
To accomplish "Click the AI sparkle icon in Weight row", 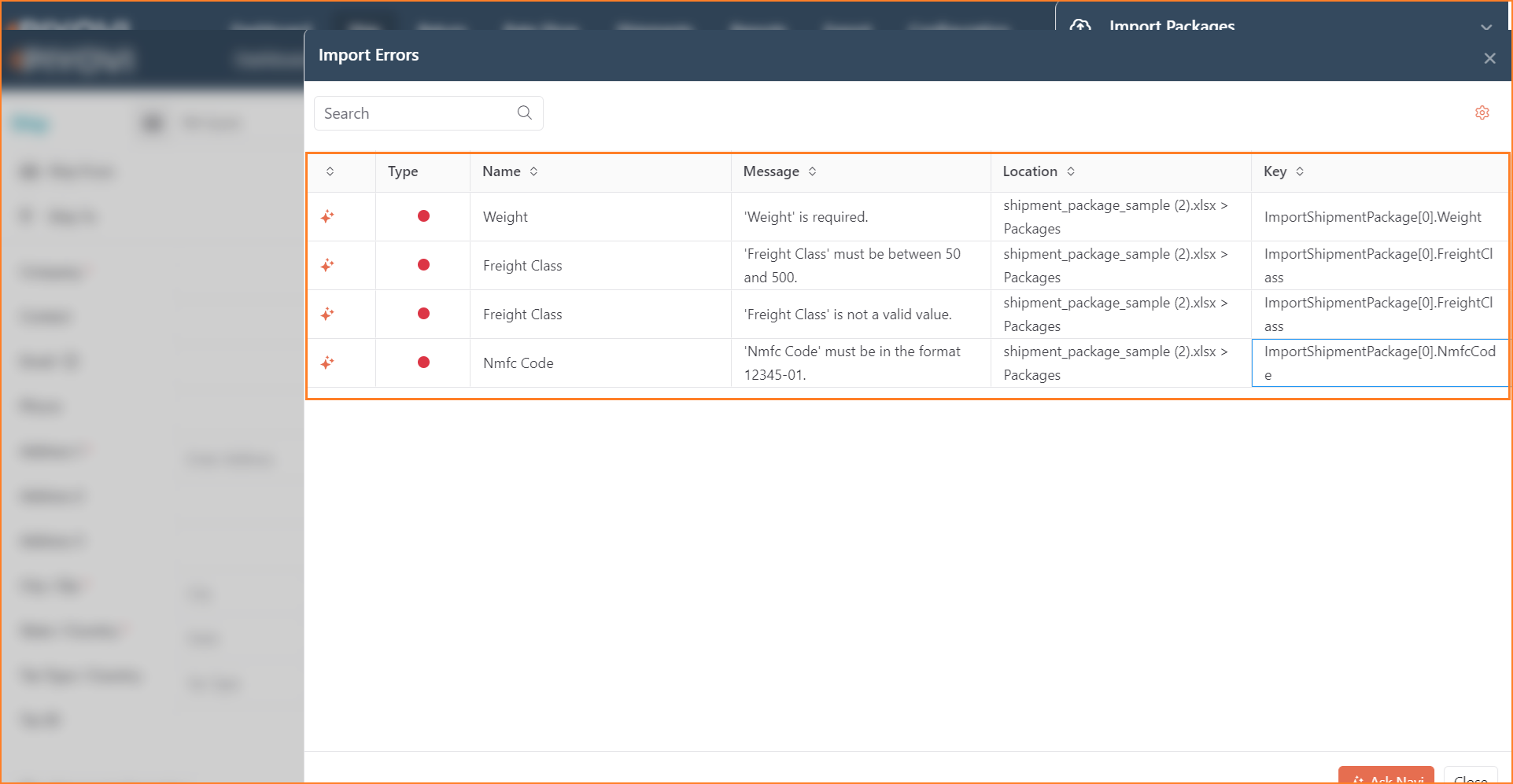I will coord(327,216).
